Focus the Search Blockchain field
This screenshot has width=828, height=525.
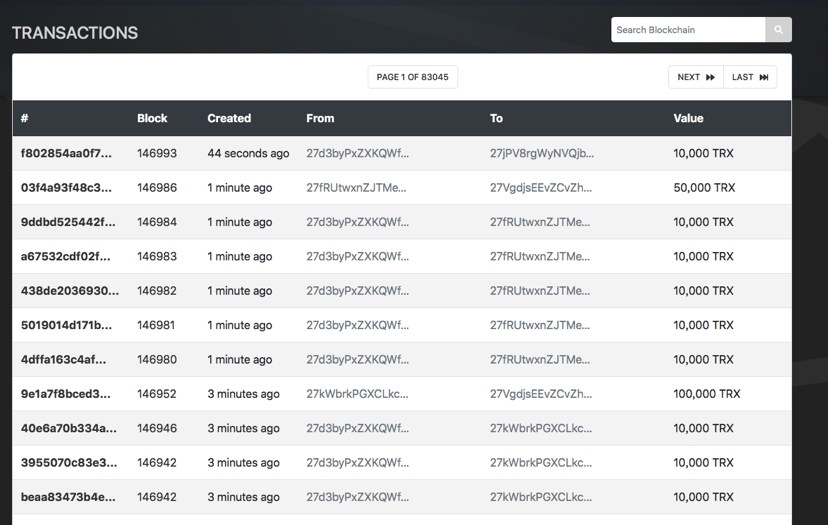pos(688,30)
